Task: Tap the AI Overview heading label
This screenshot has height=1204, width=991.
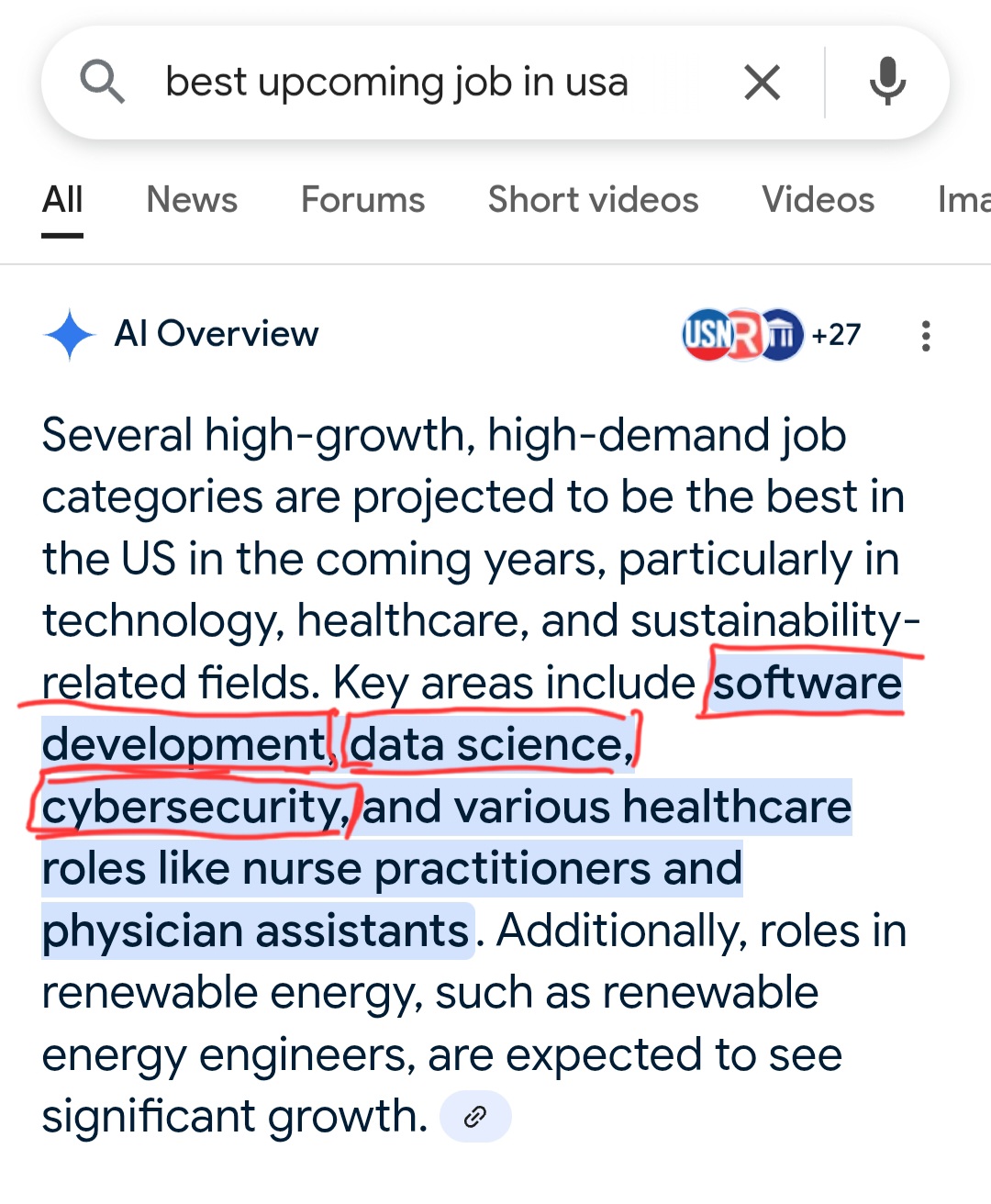Action: (x=217, y=335)
